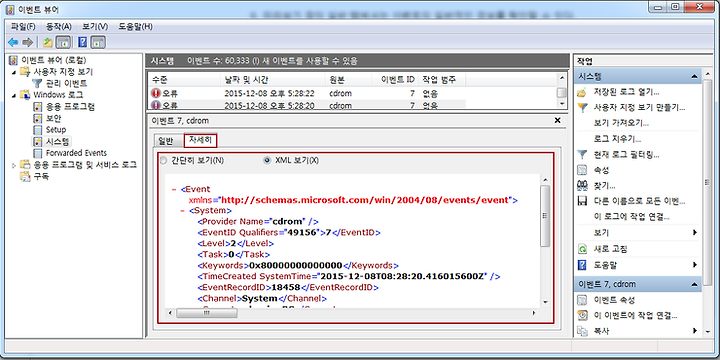Click 사용자 지정 보기 만들기 funnel icon

(582, 108)
